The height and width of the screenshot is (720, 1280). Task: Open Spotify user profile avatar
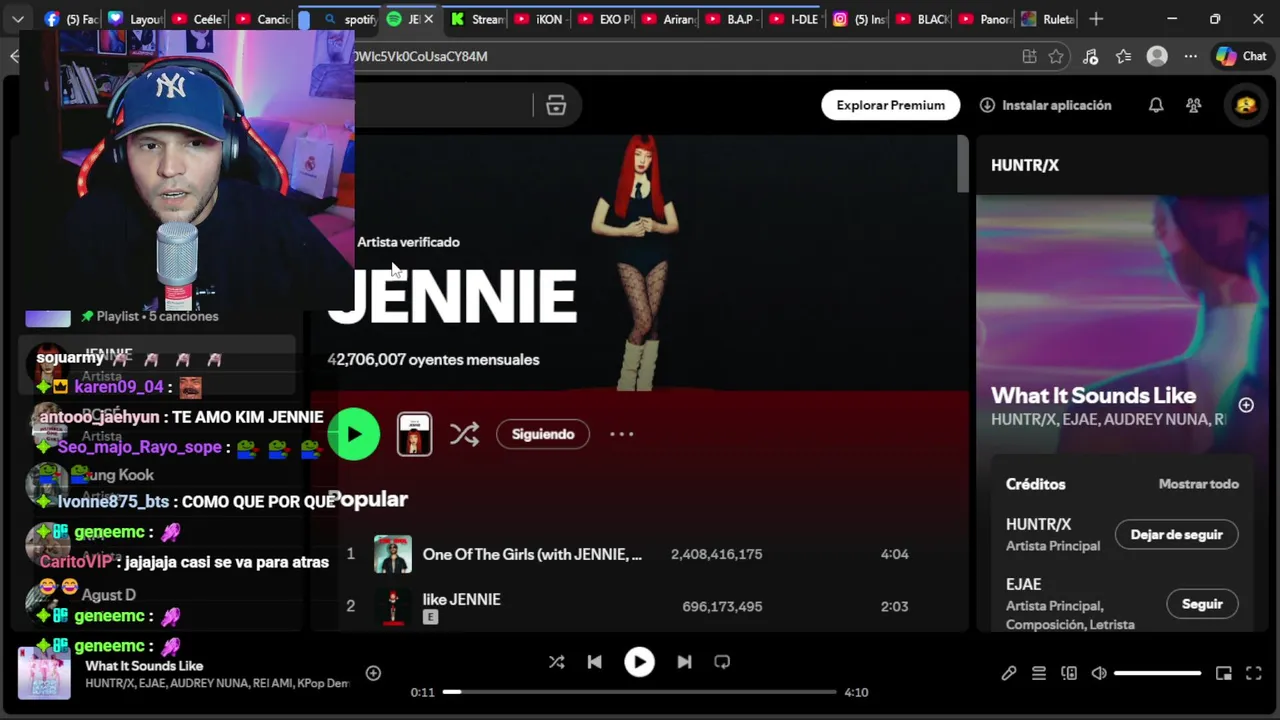click(x=1246, y=105)
